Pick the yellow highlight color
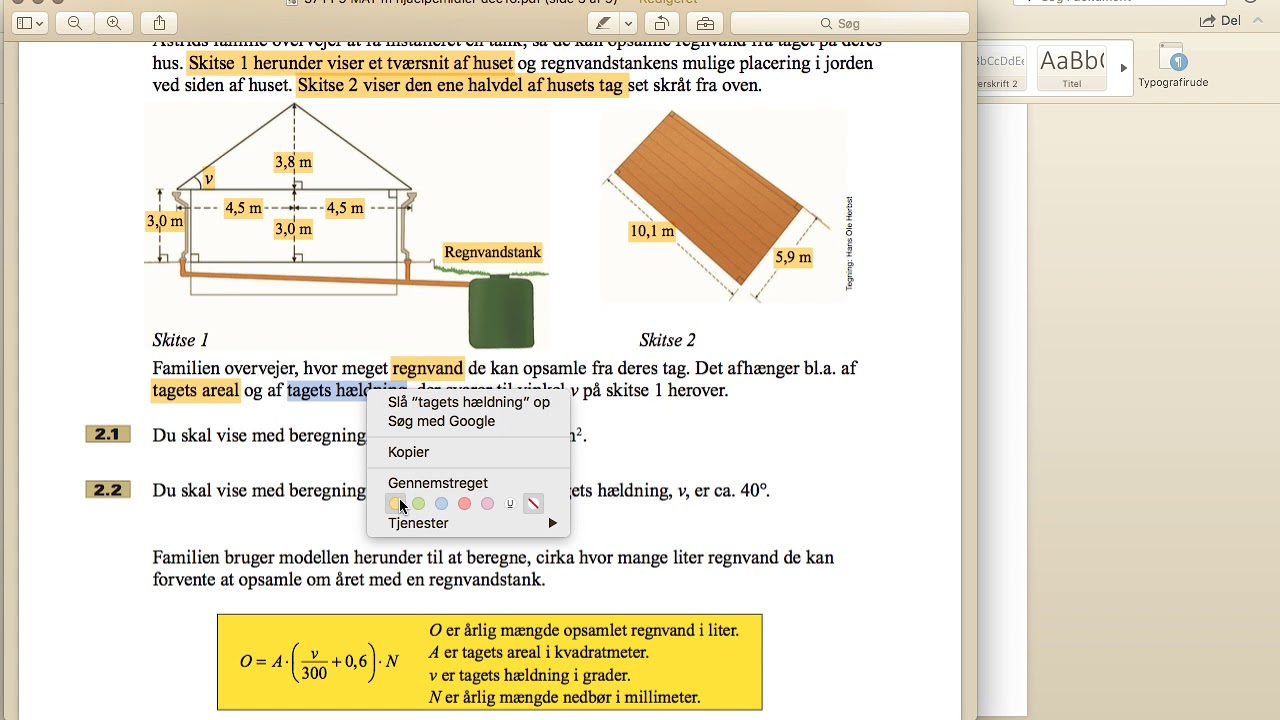 [x=396, y=504]
